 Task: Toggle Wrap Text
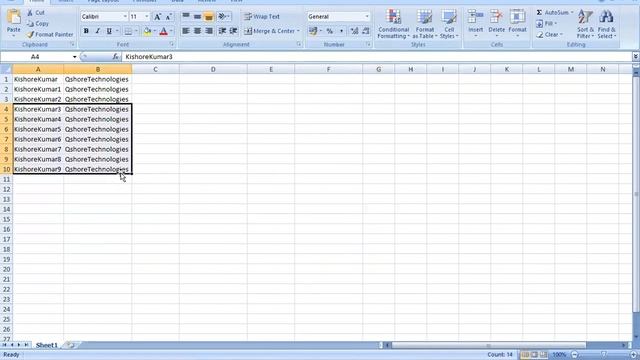pos(262,17)
